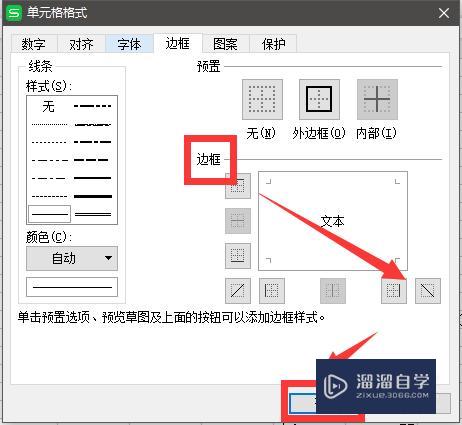Select the fine dotted line style
The image size is (462, 425).
pos(49,124)
